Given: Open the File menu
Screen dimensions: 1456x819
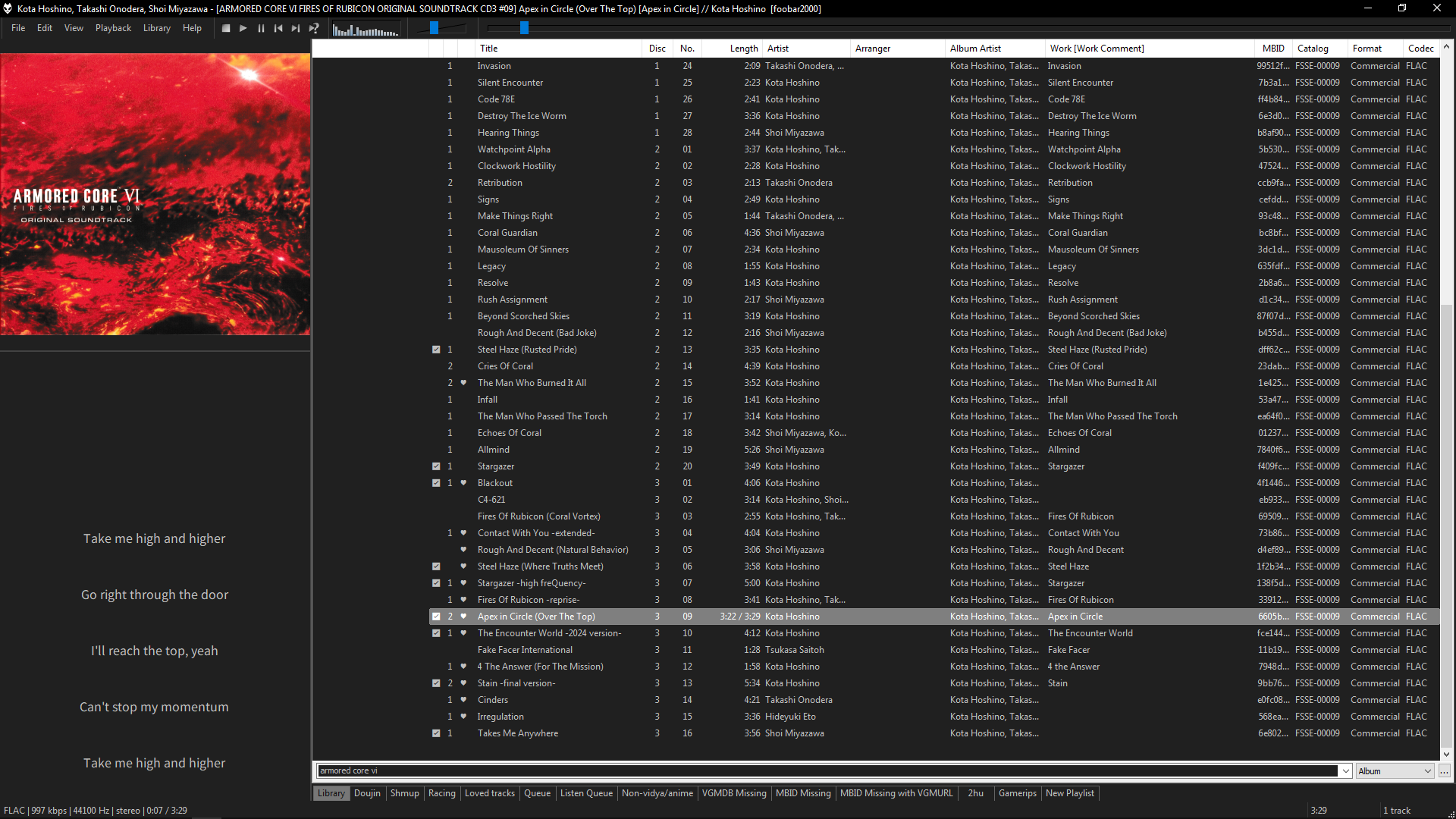Looking at the screenshot, I should [18, 28].
